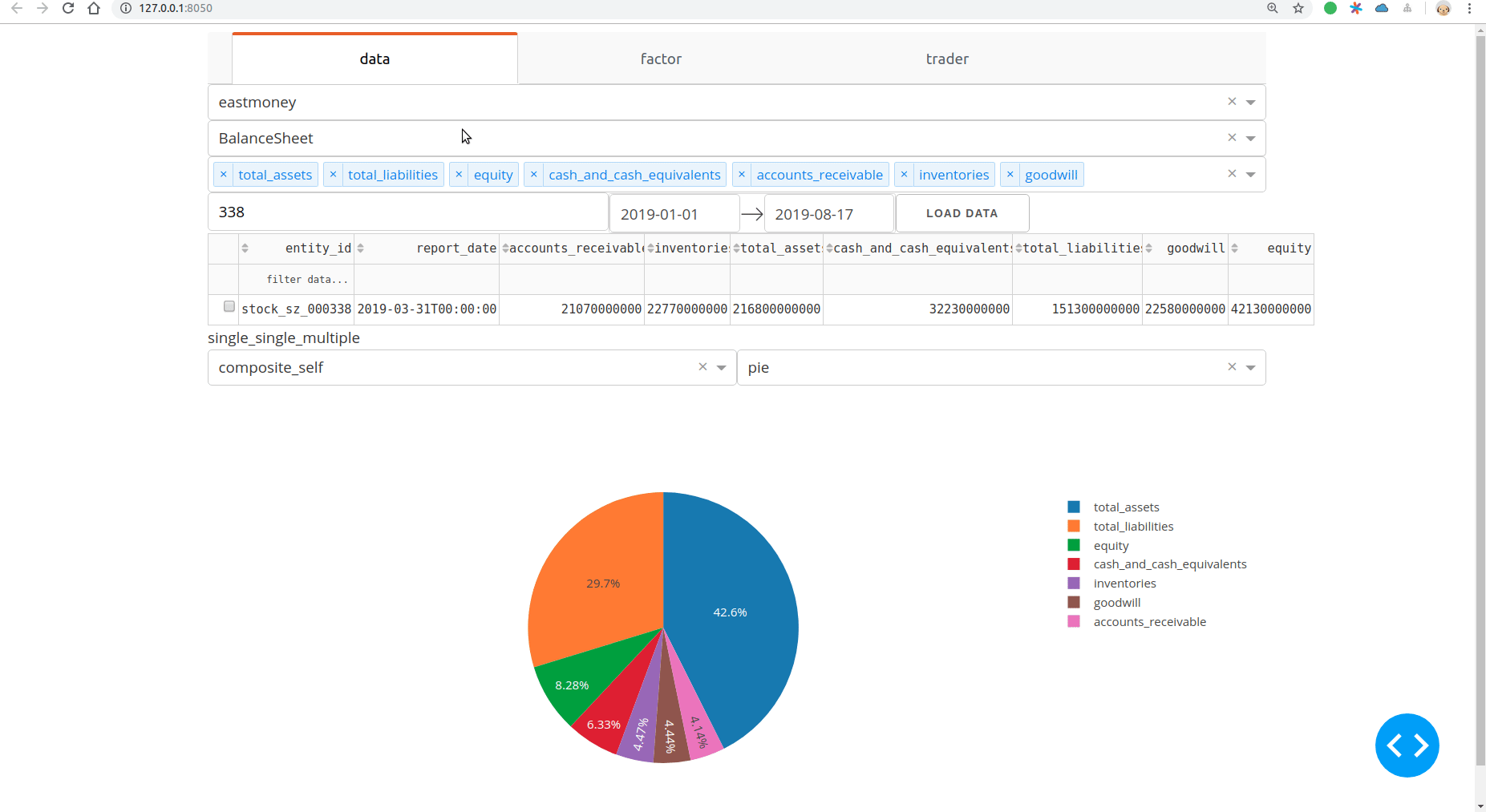
Task: Click the 2019-03-31T00:00:00 report date cell
Action: [x=427, y=309]
